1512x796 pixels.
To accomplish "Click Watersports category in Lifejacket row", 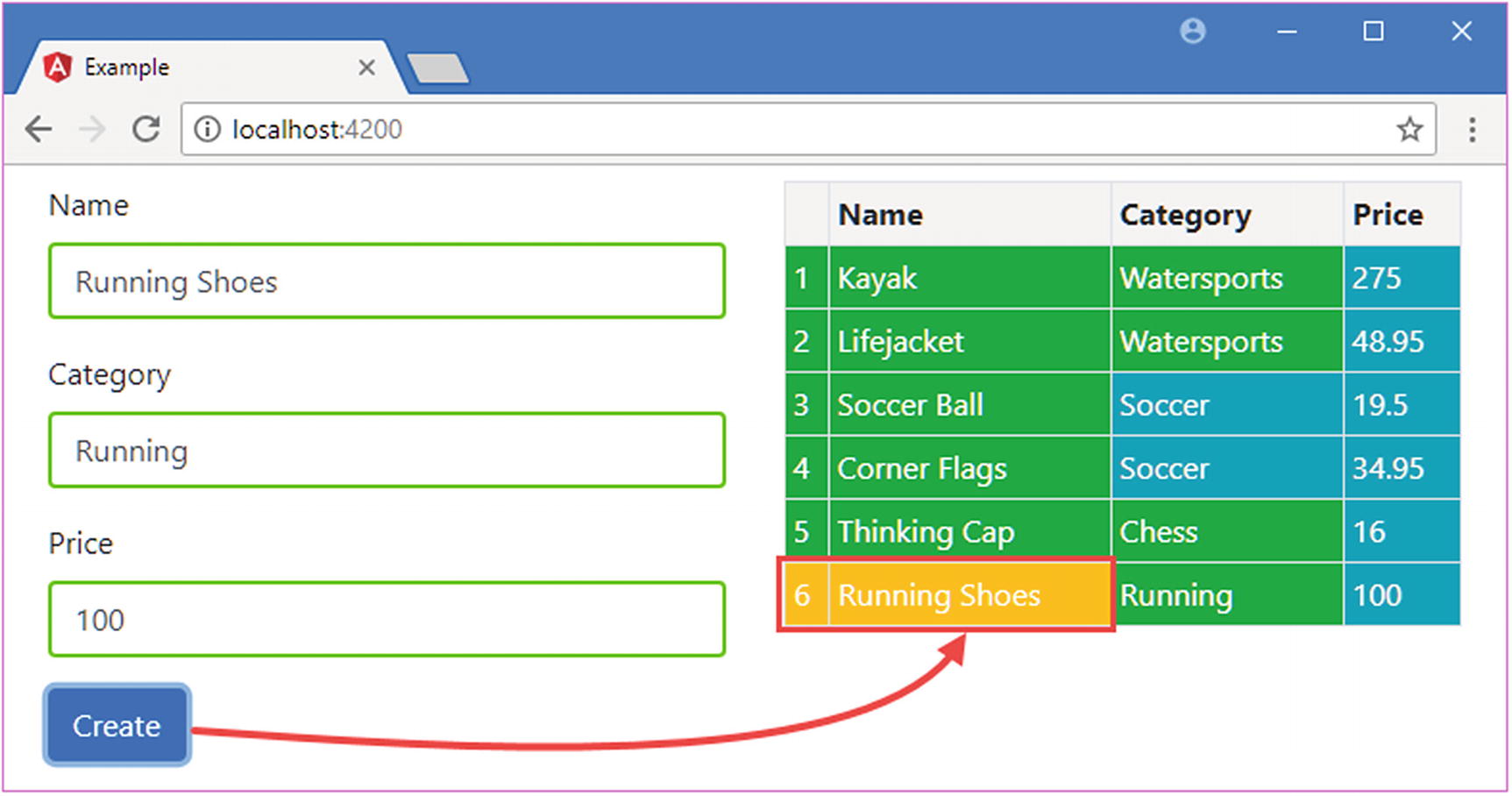I will (x=1227, y=341).
